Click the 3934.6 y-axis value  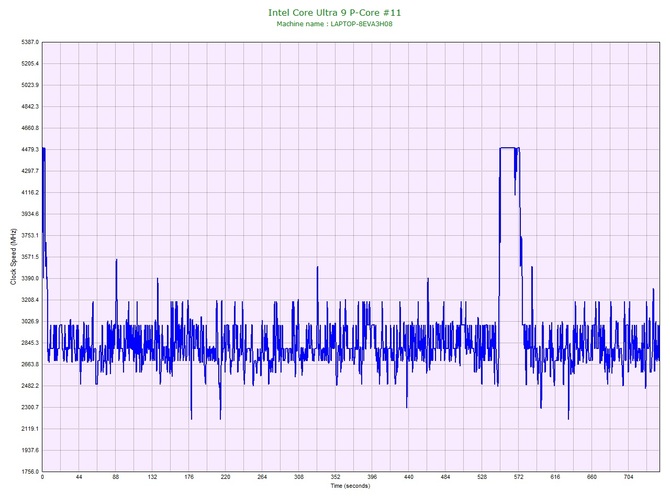coord(30,214)
